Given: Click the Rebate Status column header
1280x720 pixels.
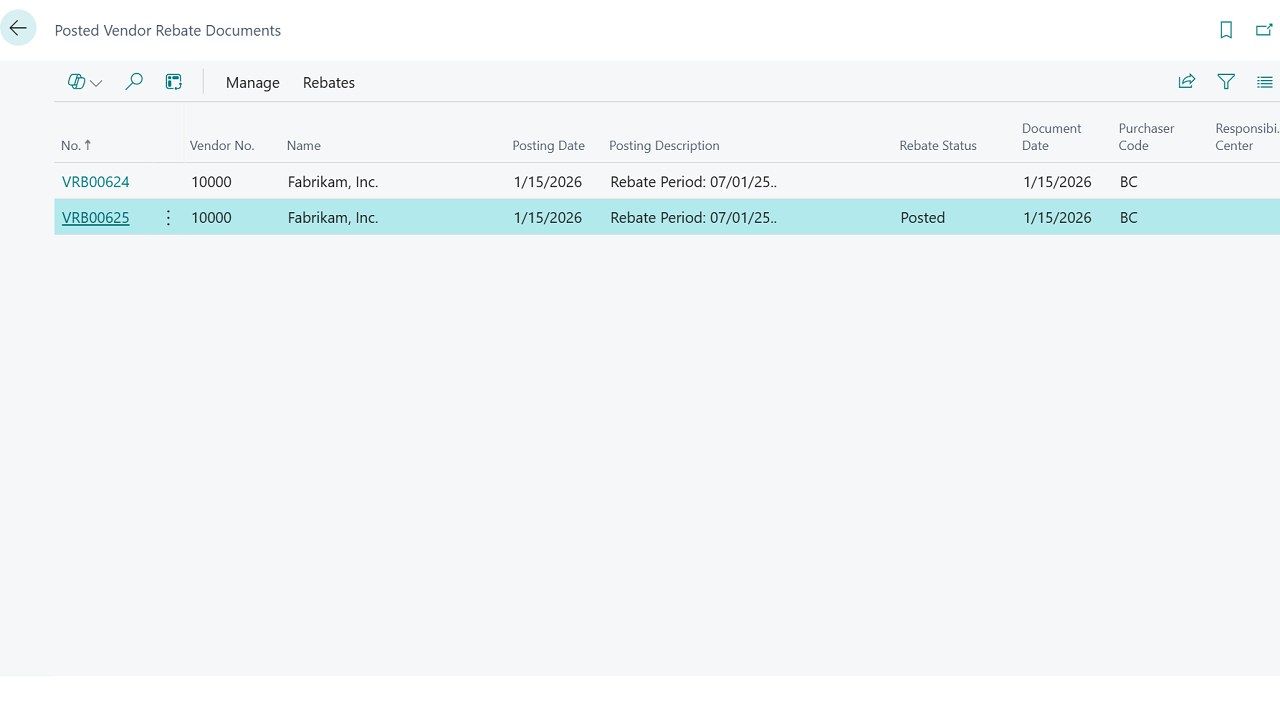Looking at the screenshot, I should coord(937,146).
